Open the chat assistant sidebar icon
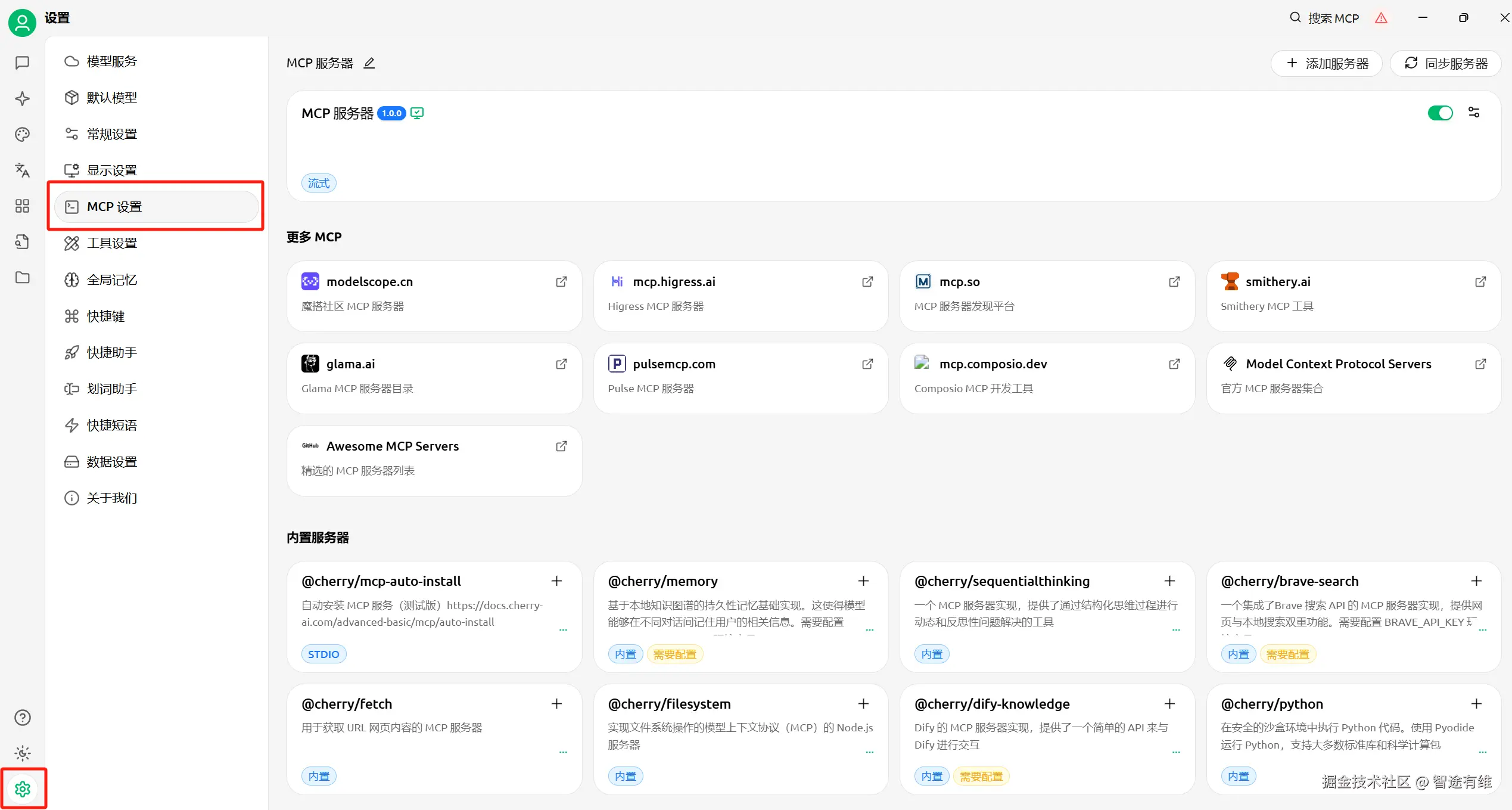 [x=22, y=63]
